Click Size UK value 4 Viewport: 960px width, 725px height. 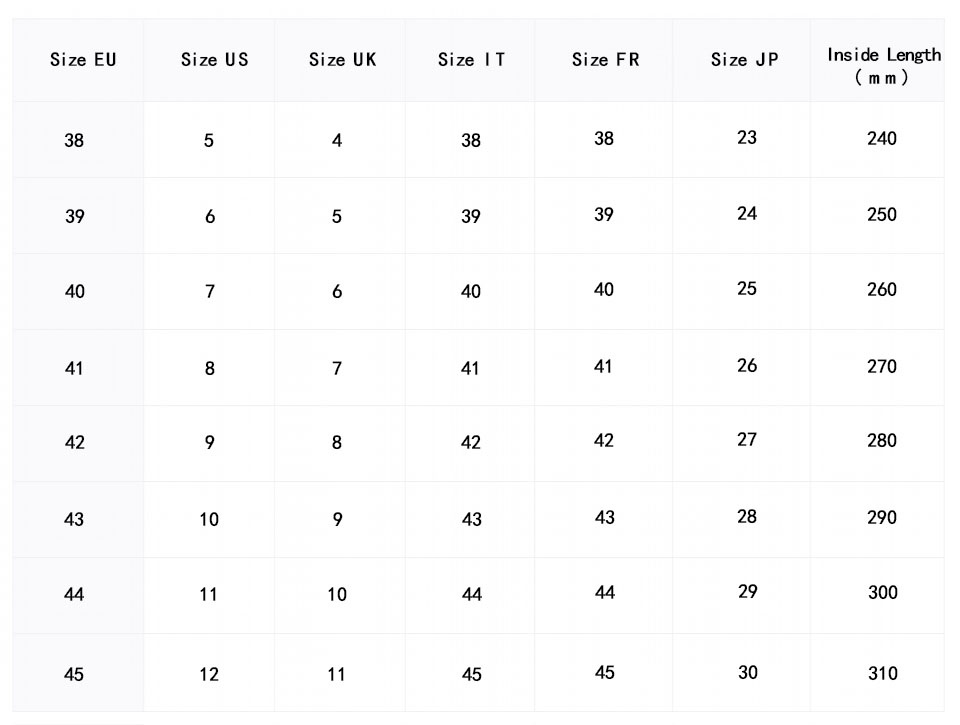pyautogui.click(x=337, y=141)
